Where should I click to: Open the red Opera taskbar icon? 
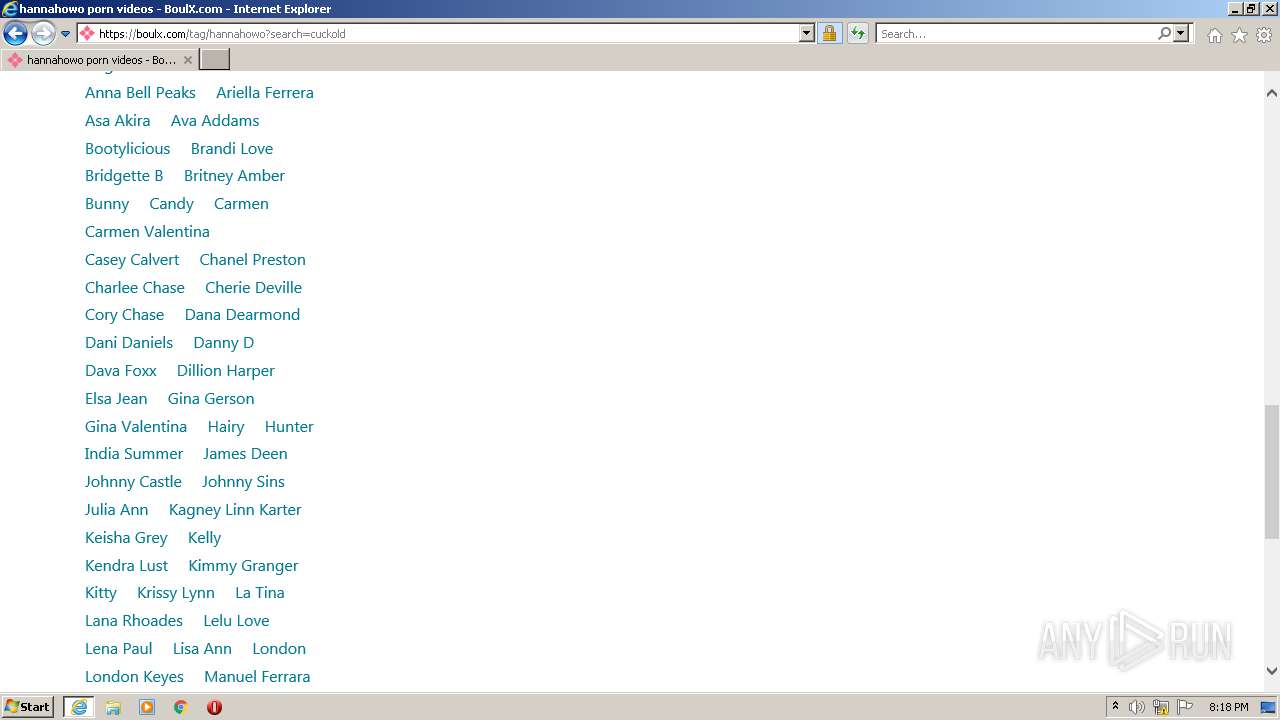[214, 707]
